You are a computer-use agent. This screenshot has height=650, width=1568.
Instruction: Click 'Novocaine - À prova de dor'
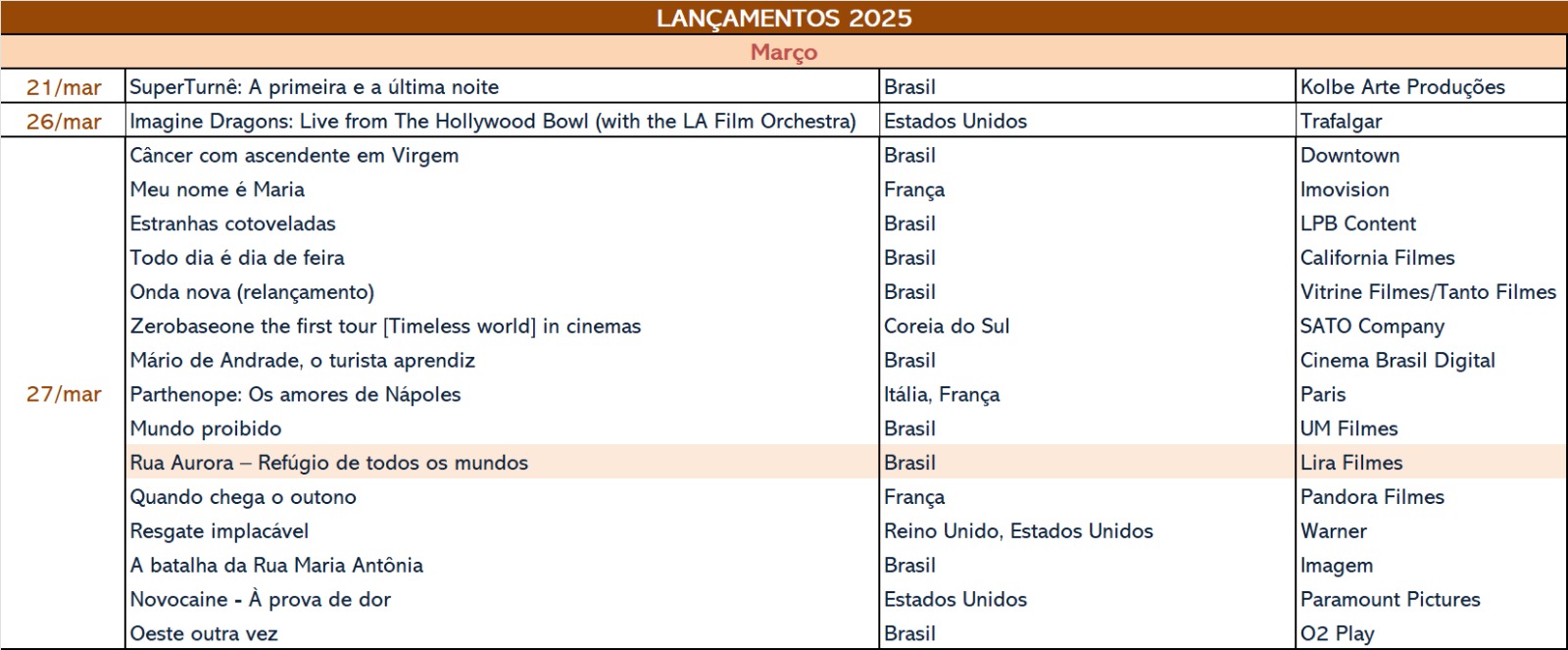pyautogui.click(x=261, y=600)
